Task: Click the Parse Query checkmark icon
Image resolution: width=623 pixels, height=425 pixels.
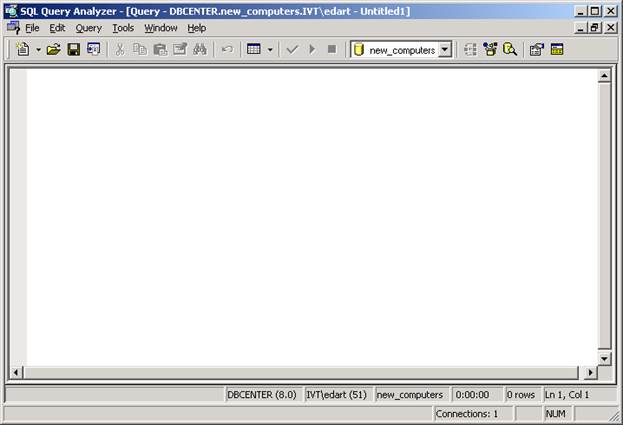Action: [292, 49]
